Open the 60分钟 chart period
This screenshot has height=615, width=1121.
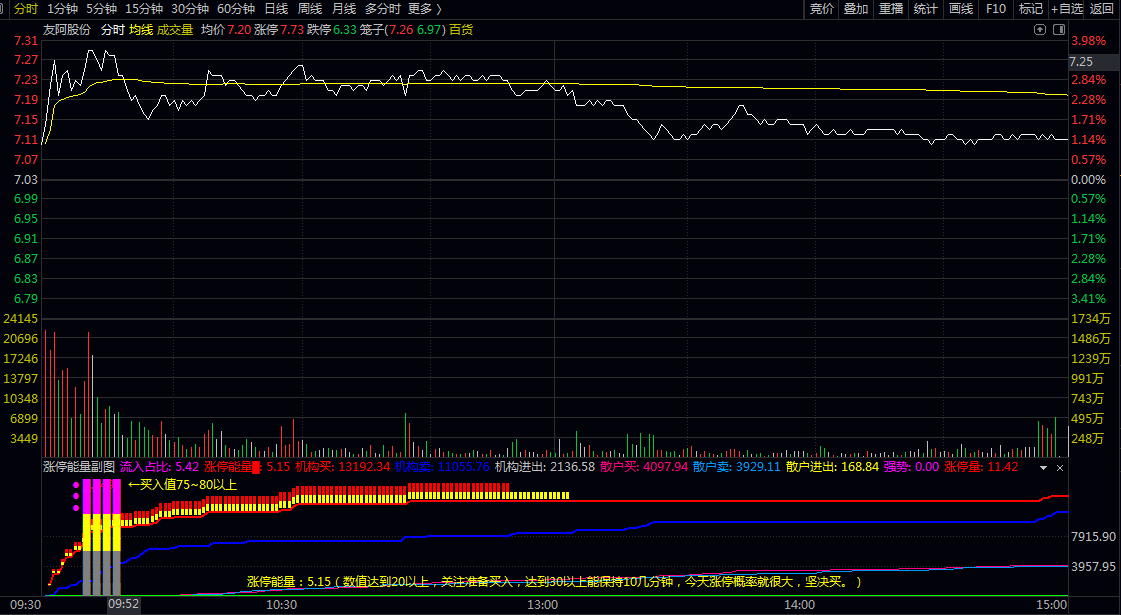coord(236,9)
